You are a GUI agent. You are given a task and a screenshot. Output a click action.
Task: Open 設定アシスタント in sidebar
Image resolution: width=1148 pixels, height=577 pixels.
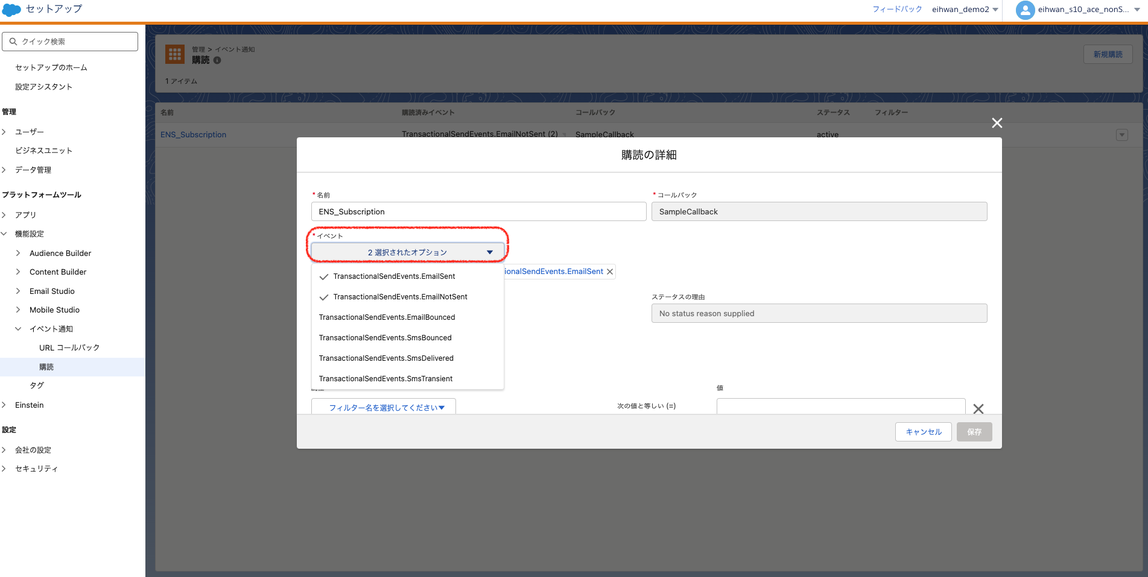[x=44, y=86]
